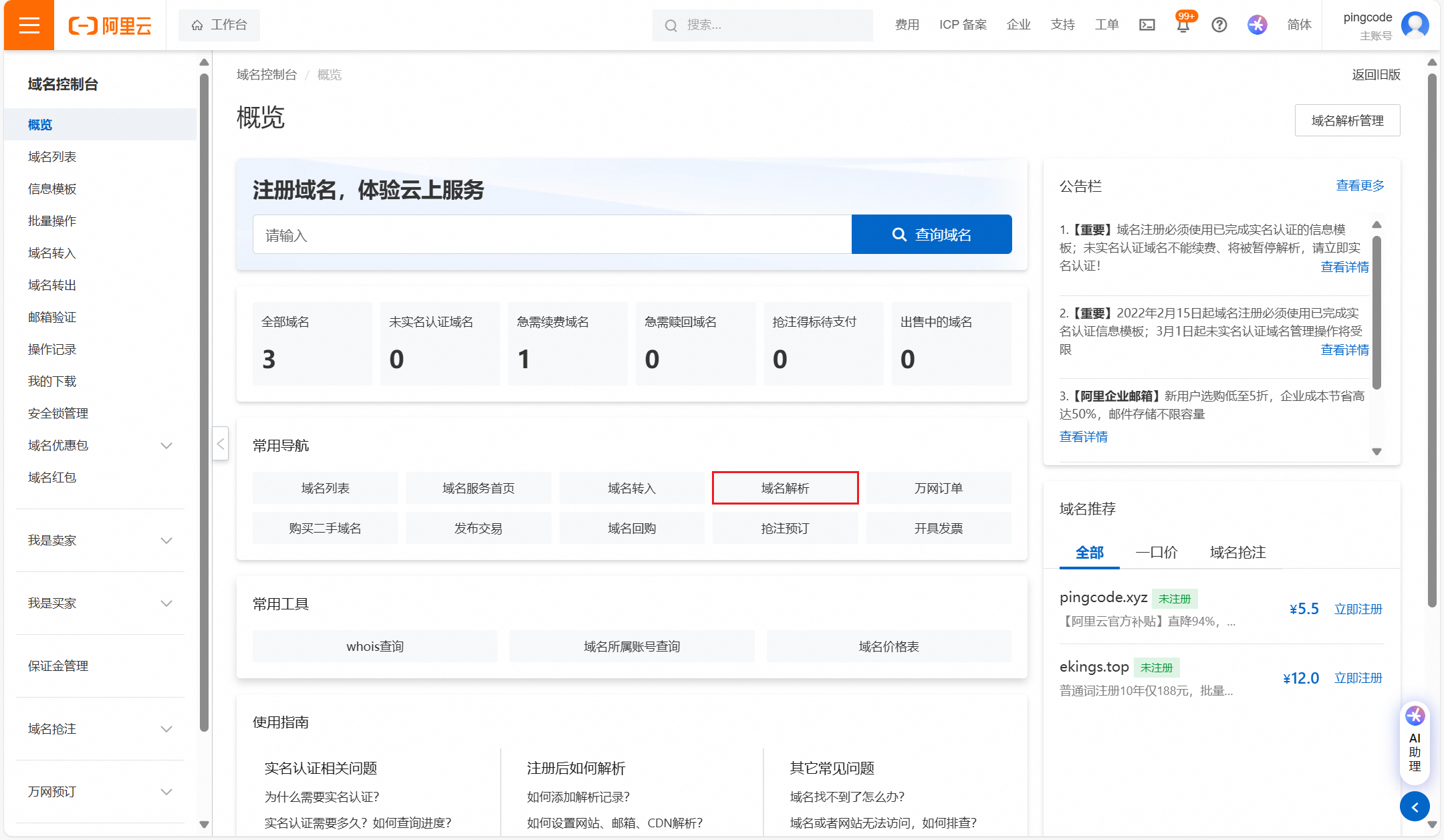Click the 查询域名 search button
The height and width of the screenshot is (840, 1444).
(x=931, y=235)
